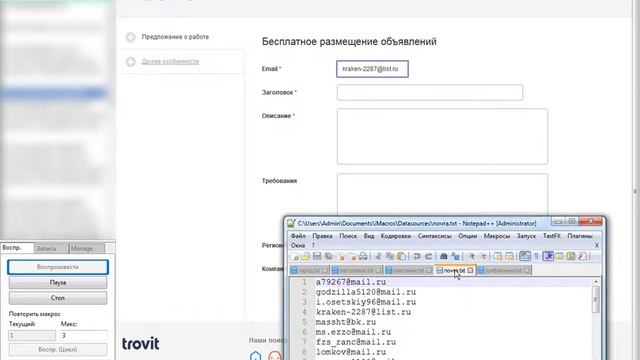This screenshot has height=360, width=640.
Task: Open the Файл menu in Notepad++
Action: tap(298, 236)
